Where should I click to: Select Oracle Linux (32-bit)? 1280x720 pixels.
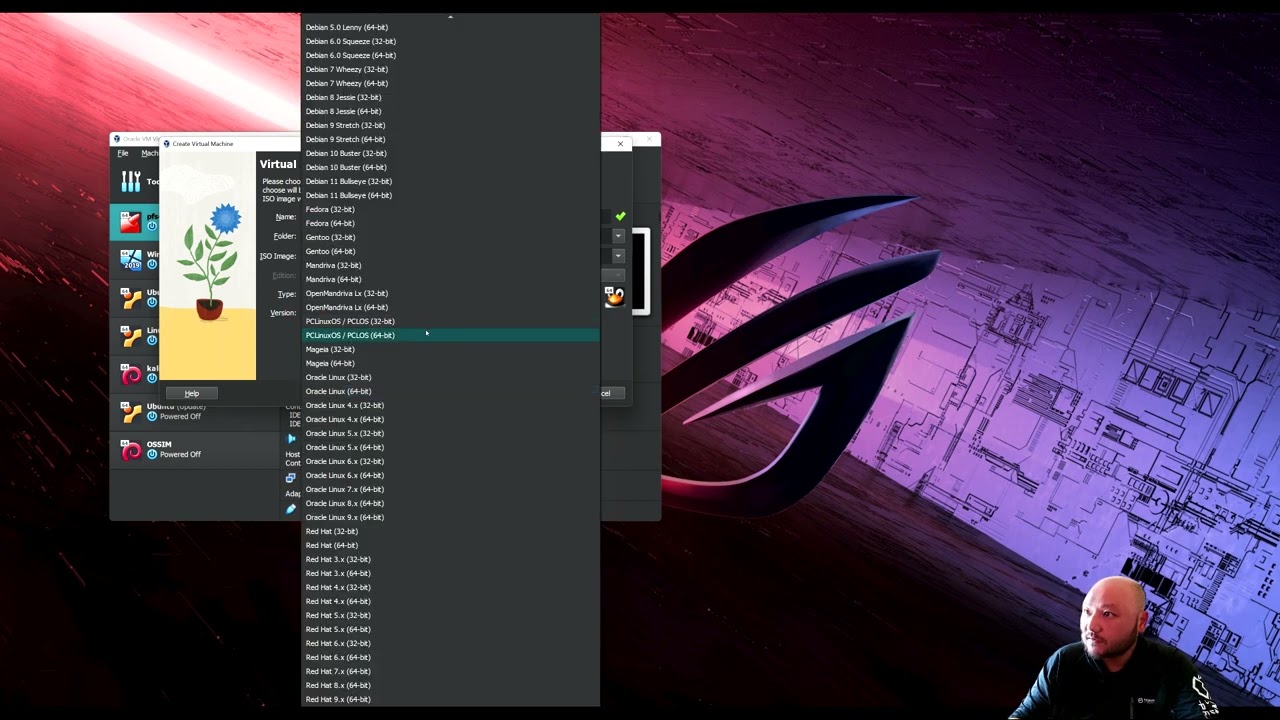(x=450, y=377)
